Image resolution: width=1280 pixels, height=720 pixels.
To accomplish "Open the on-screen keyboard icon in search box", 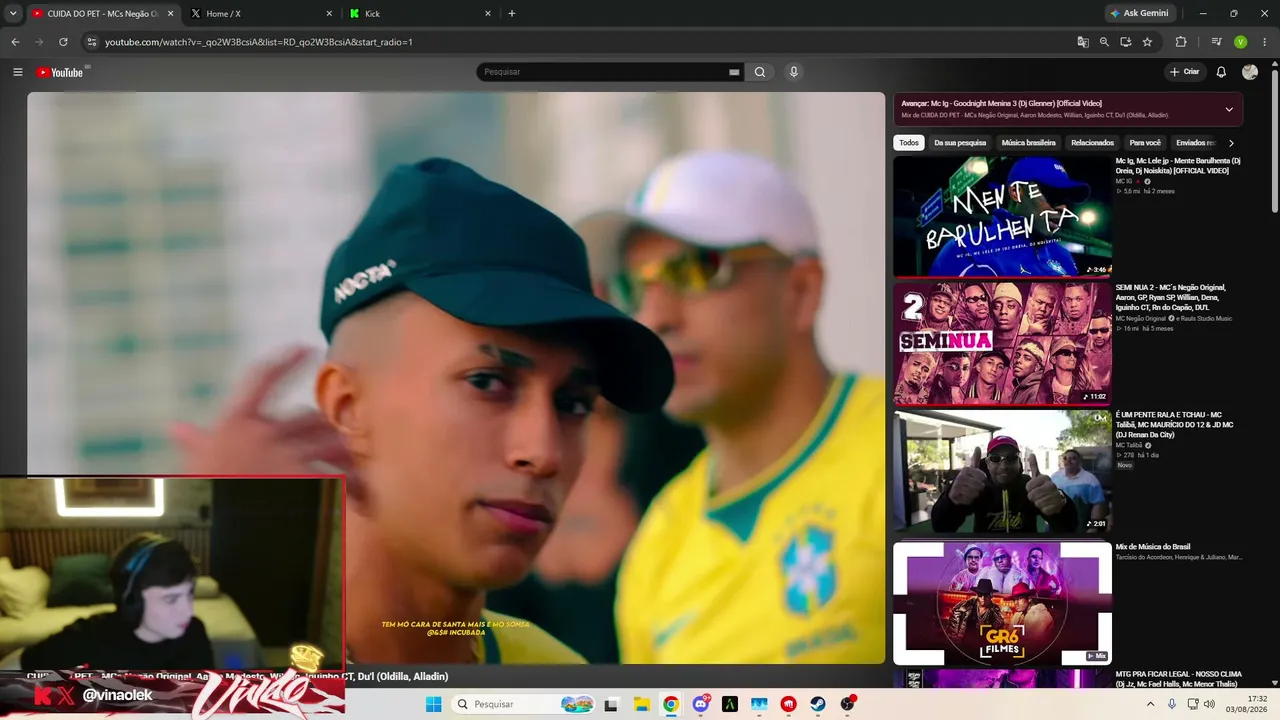I will click(x=734, y=72).
